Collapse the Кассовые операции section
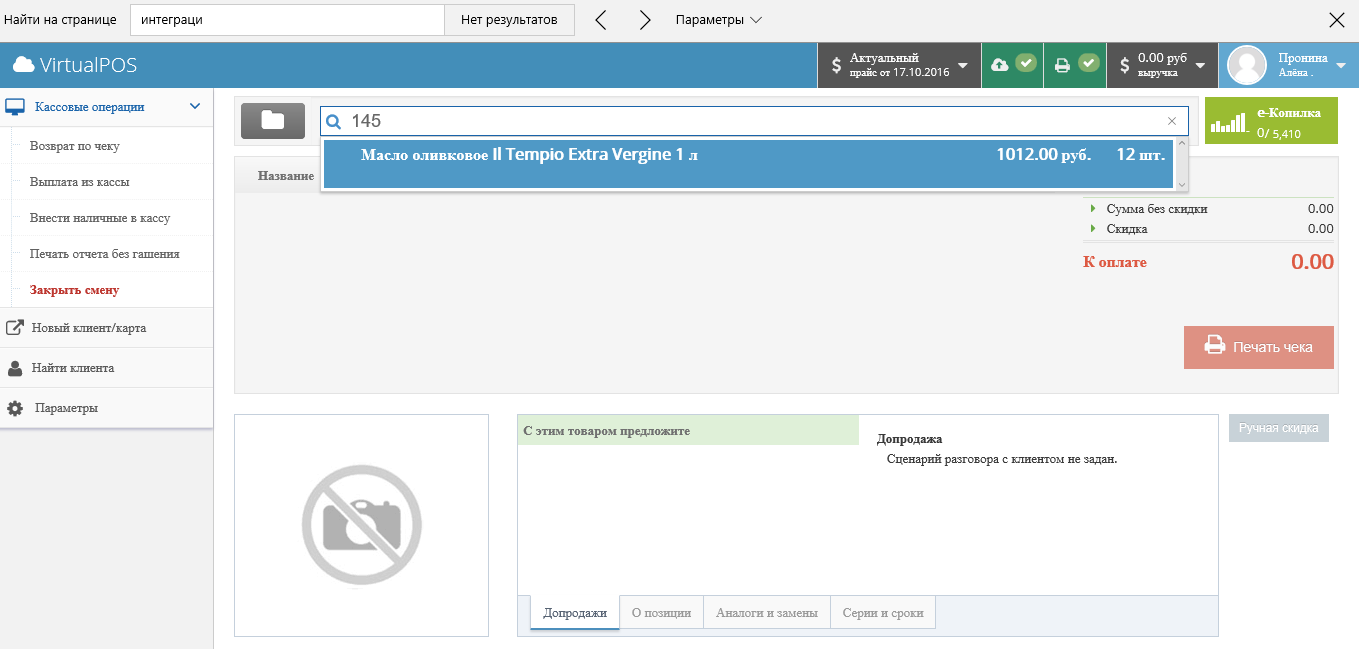This screenshot has width=1359, height=649. click(196, 106)
